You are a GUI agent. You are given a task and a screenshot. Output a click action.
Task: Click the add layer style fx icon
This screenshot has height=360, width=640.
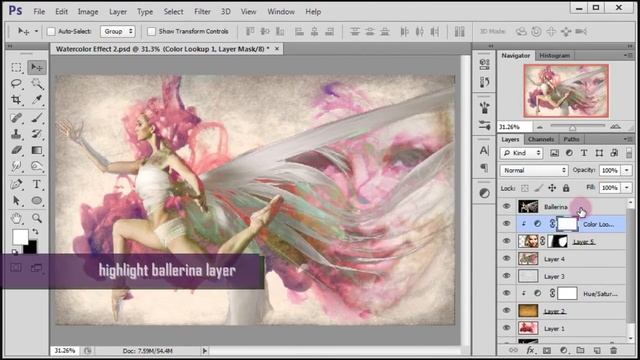pos(530,350)
